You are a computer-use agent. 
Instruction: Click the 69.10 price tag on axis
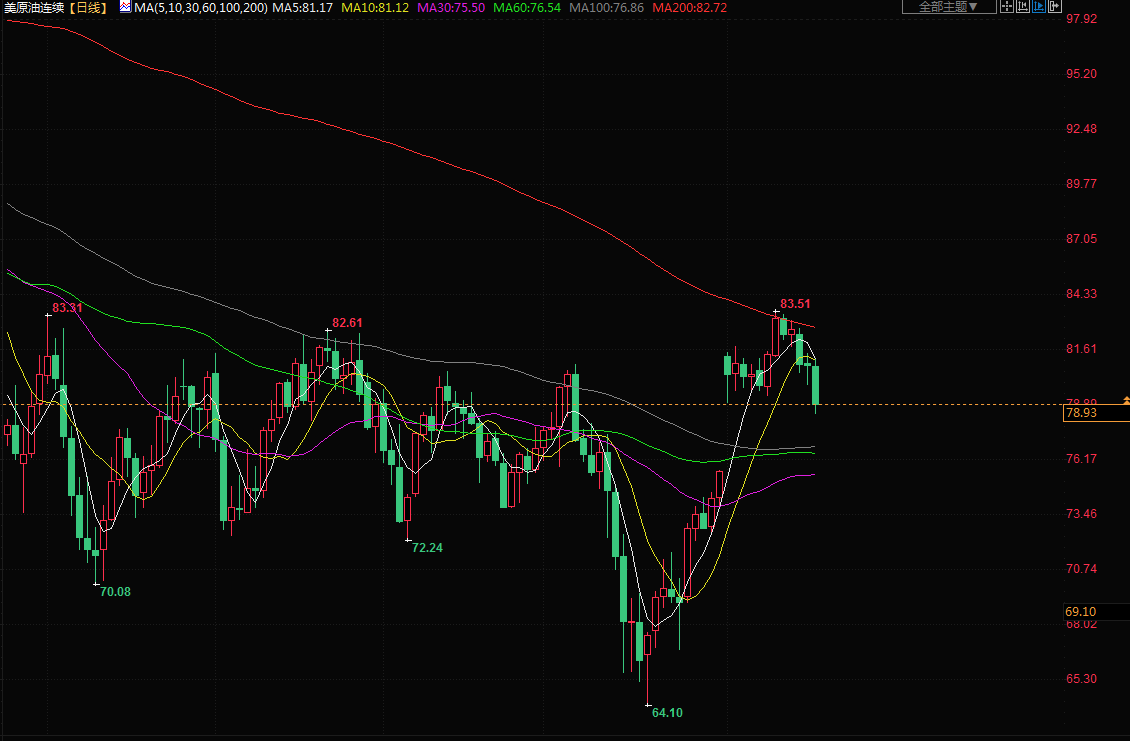1081,611
